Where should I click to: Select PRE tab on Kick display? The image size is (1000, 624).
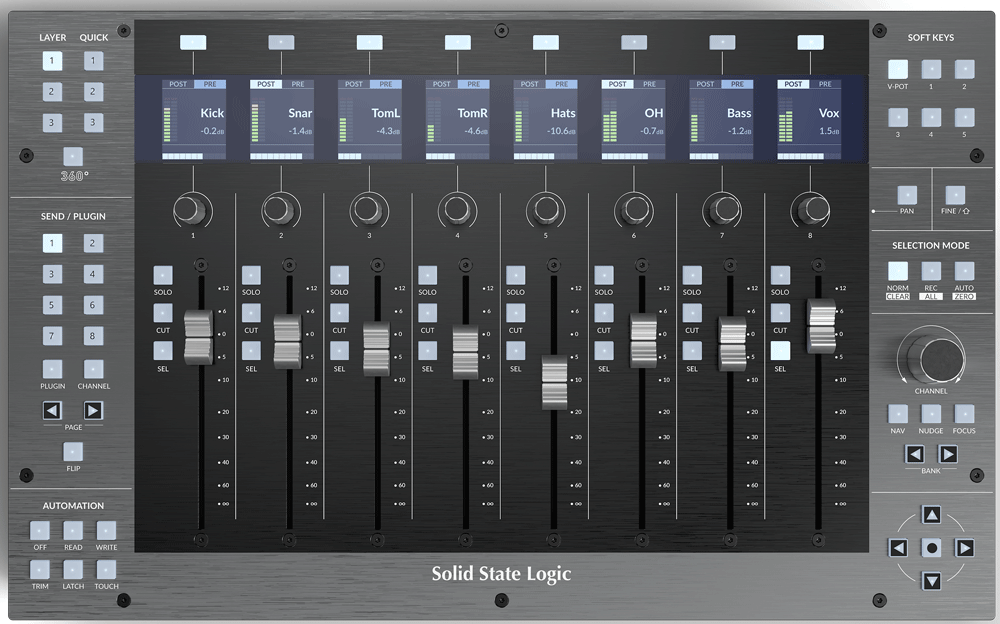210,84
